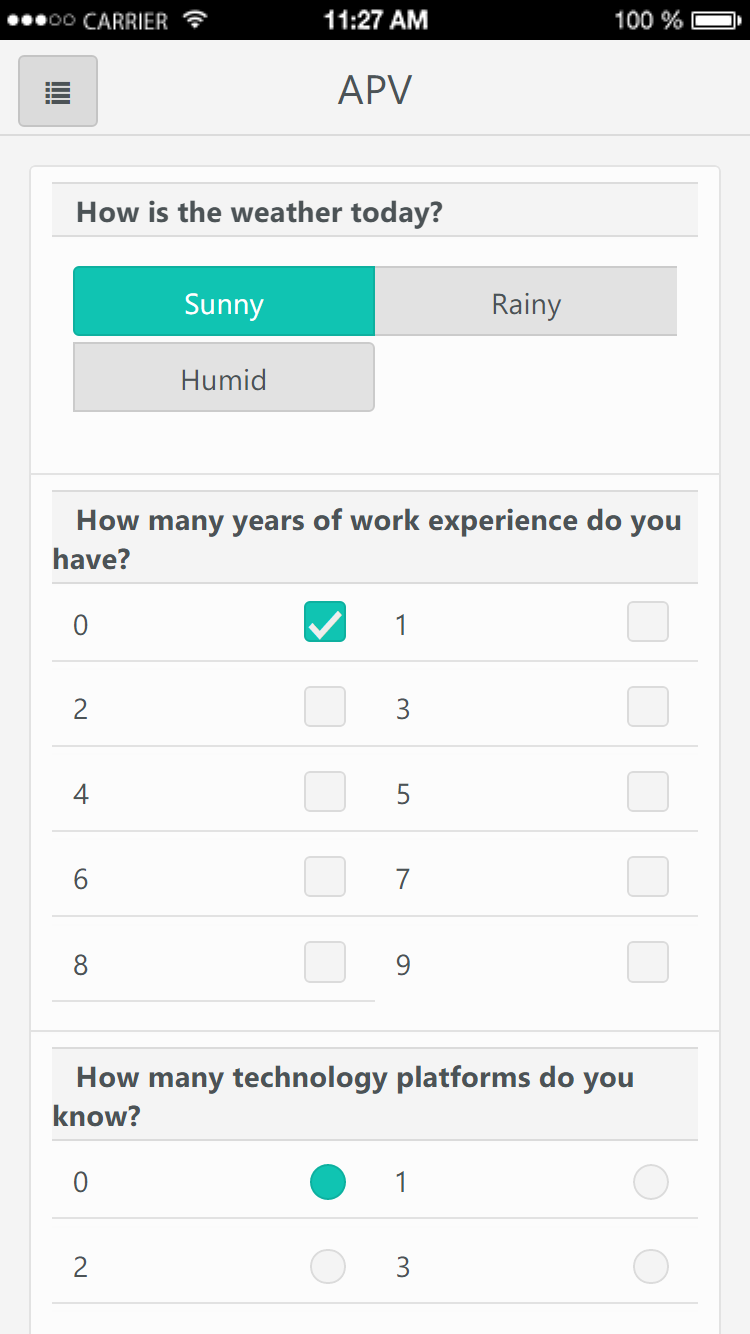Screen dimensions: 750x1334
Task: Choose 1 technology platform radio option
Action: (651, 1182)
